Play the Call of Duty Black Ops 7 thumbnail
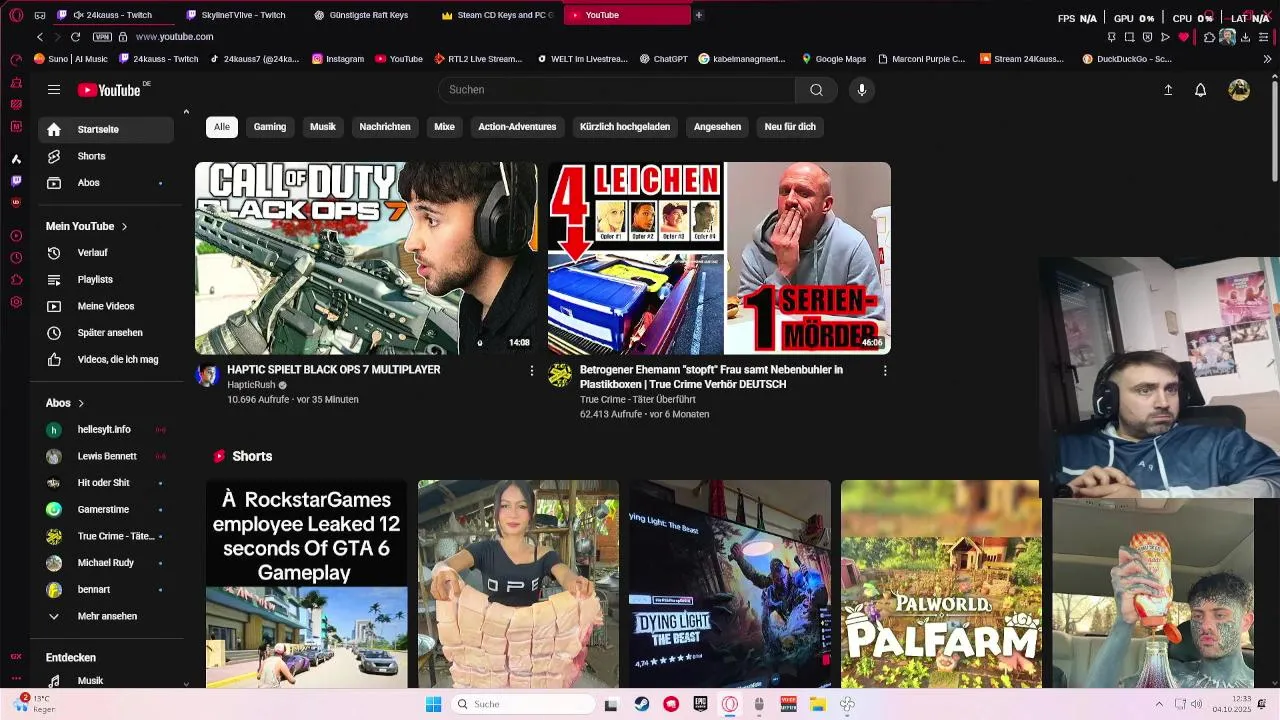 click(366, 258)
